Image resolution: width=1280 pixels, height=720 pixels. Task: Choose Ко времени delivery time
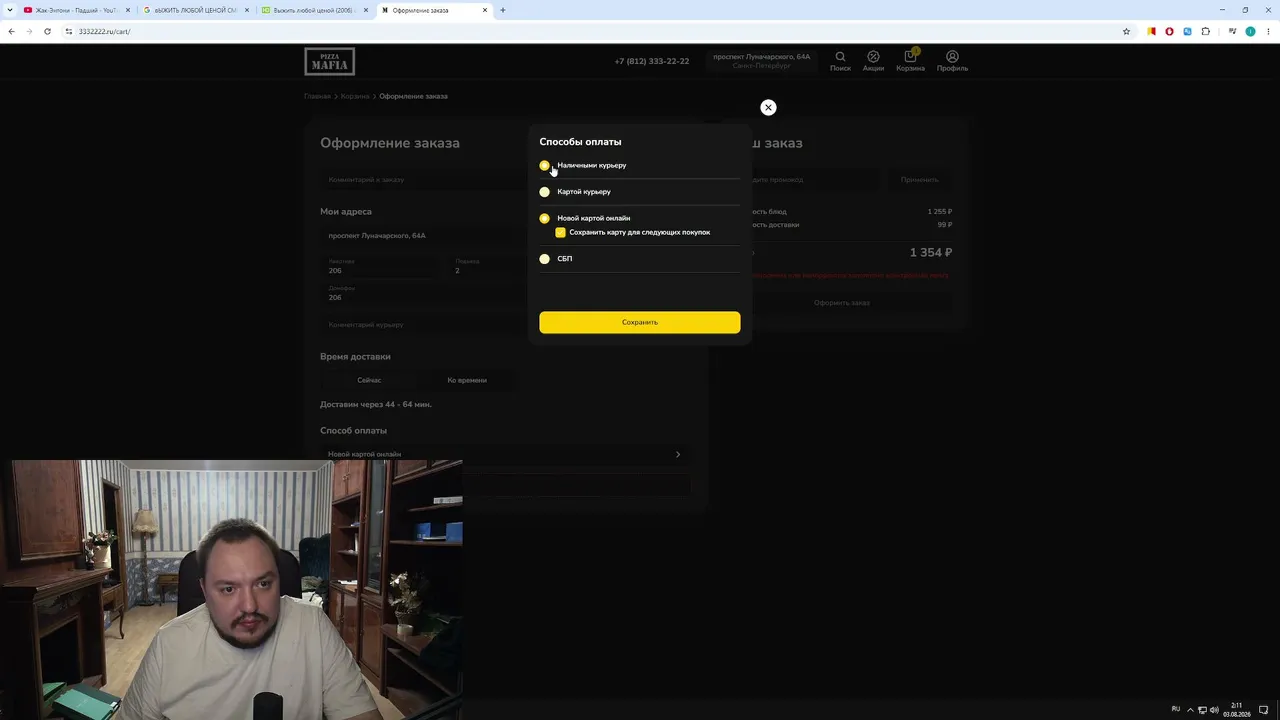point(467,380)
